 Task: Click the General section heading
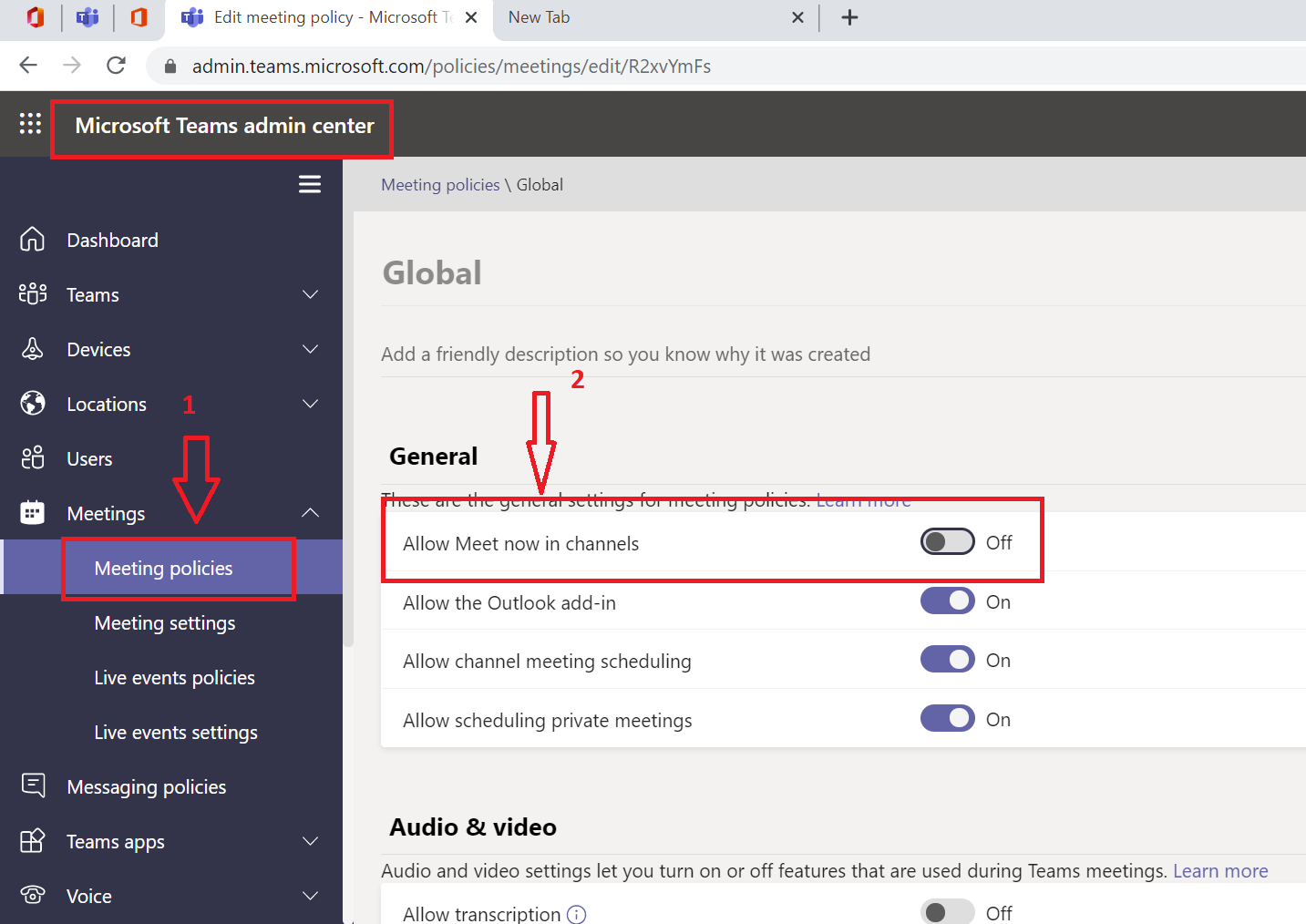click(434, 456)
